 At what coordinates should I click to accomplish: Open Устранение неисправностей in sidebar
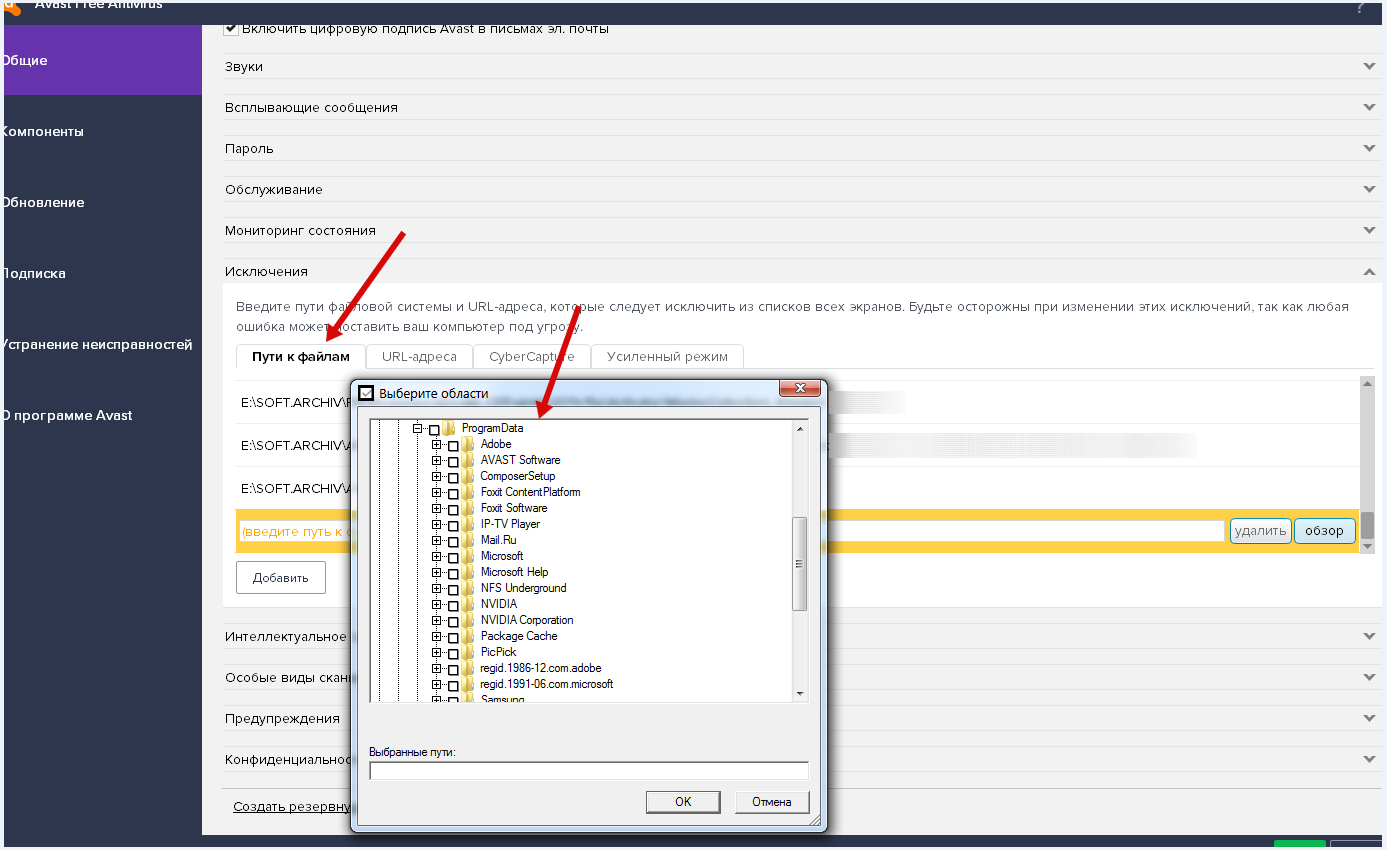point(101,344)
